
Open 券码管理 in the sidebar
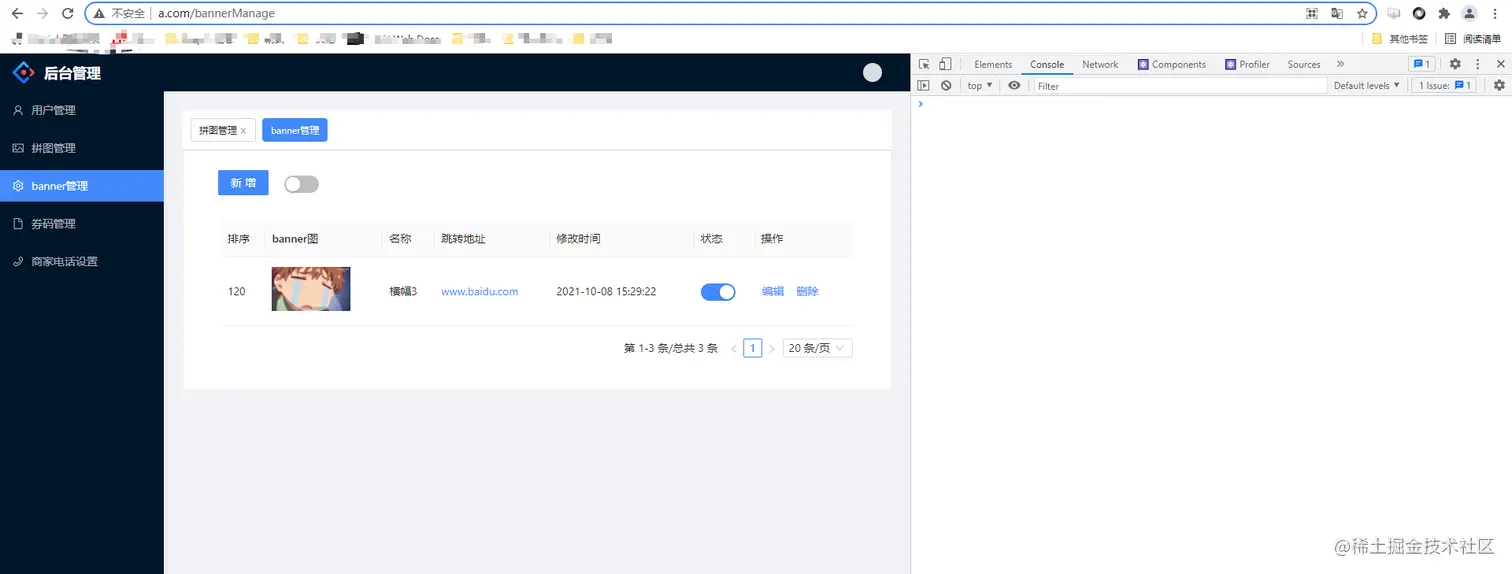tap(82, 224)
